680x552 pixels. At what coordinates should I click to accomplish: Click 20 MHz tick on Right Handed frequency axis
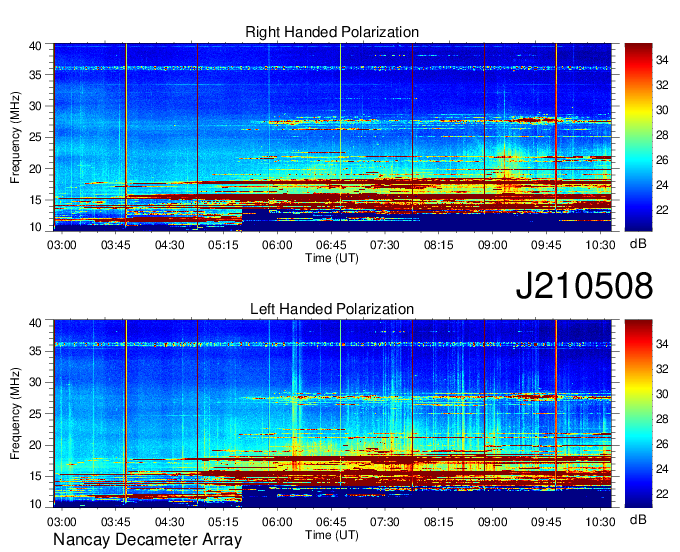pos(35,169)
